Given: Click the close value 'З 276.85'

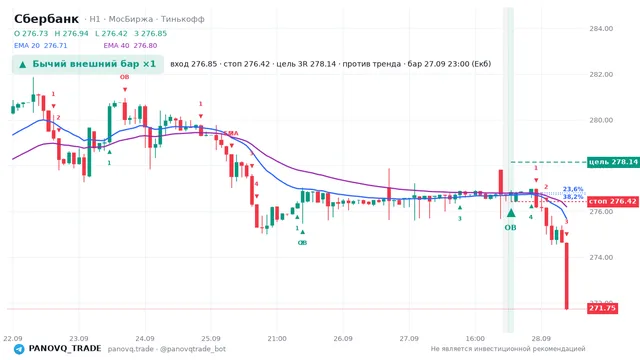Looking at the screenshot, I should click(150, 33).
